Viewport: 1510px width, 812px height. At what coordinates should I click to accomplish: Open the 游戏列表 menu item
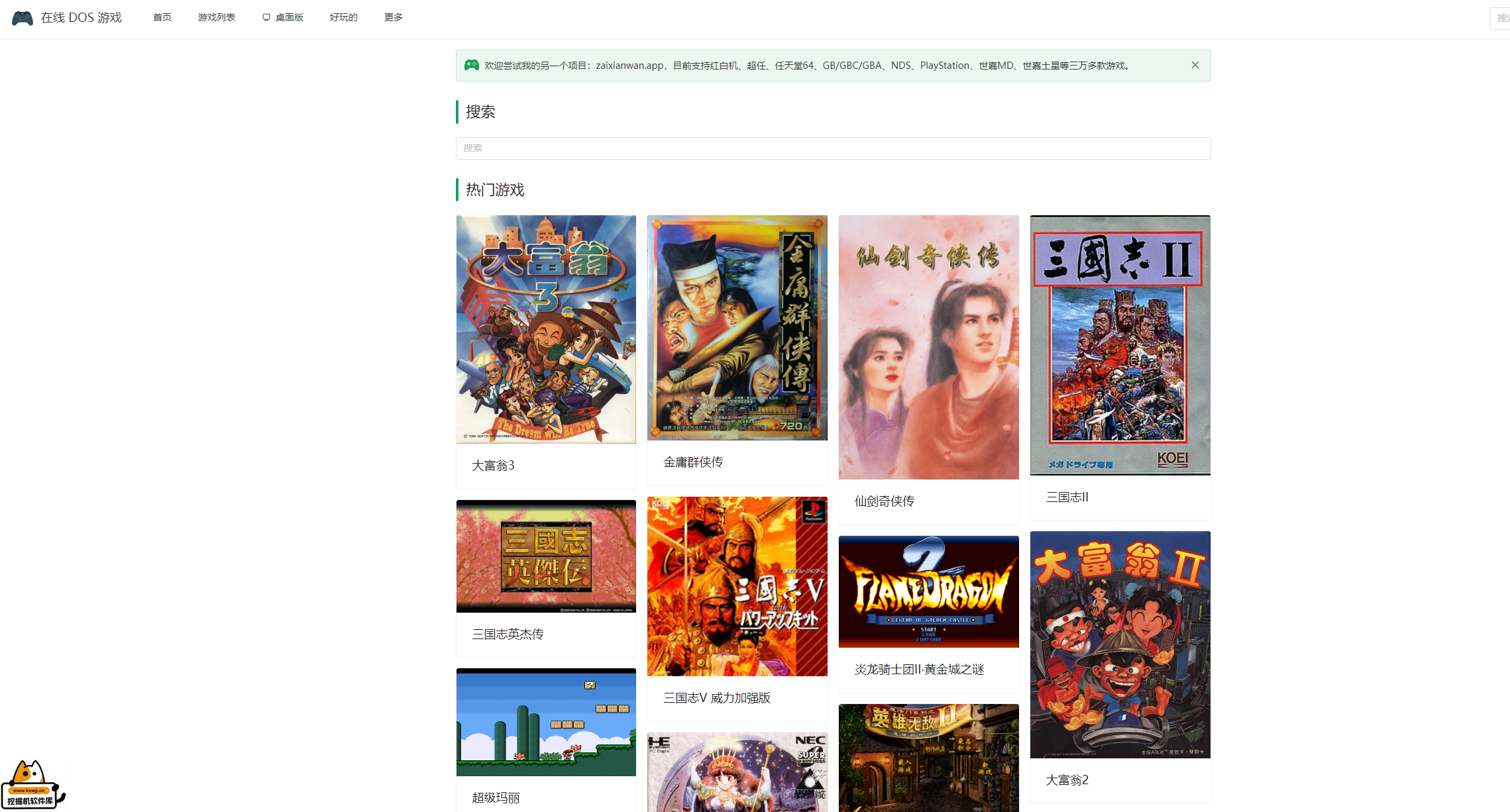tap(216, 17)
